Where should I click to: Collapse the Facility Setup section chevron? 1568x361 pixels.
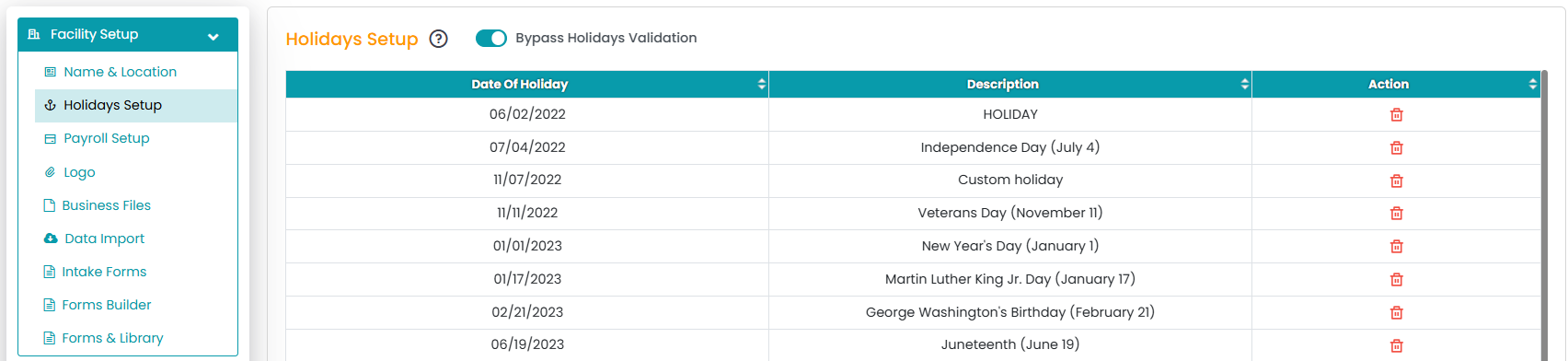[213, 37]
